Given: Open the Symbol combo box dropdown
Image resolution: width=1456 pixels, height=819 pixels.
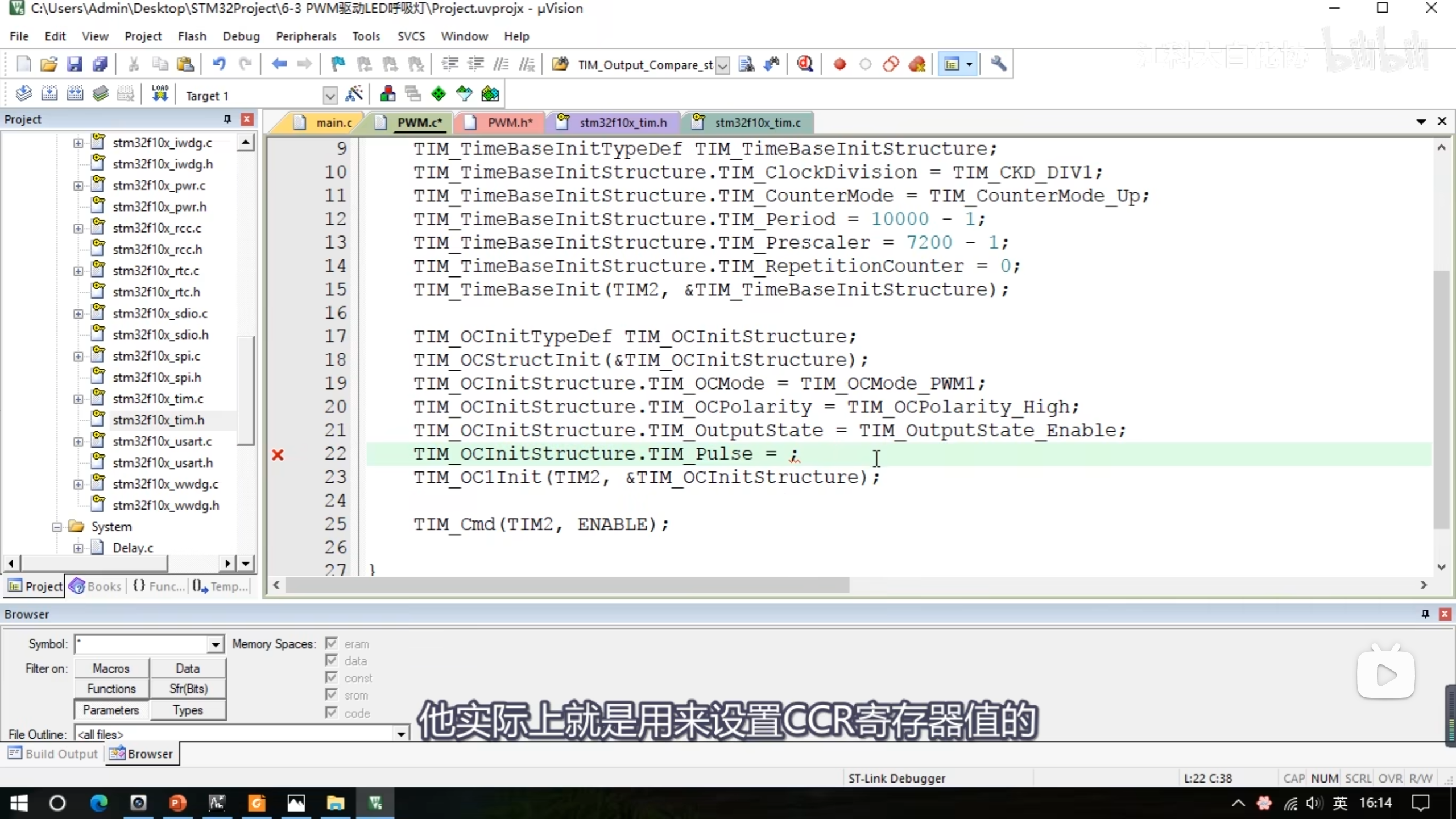Looking at the screenshot, I should [x=216, y=644].
